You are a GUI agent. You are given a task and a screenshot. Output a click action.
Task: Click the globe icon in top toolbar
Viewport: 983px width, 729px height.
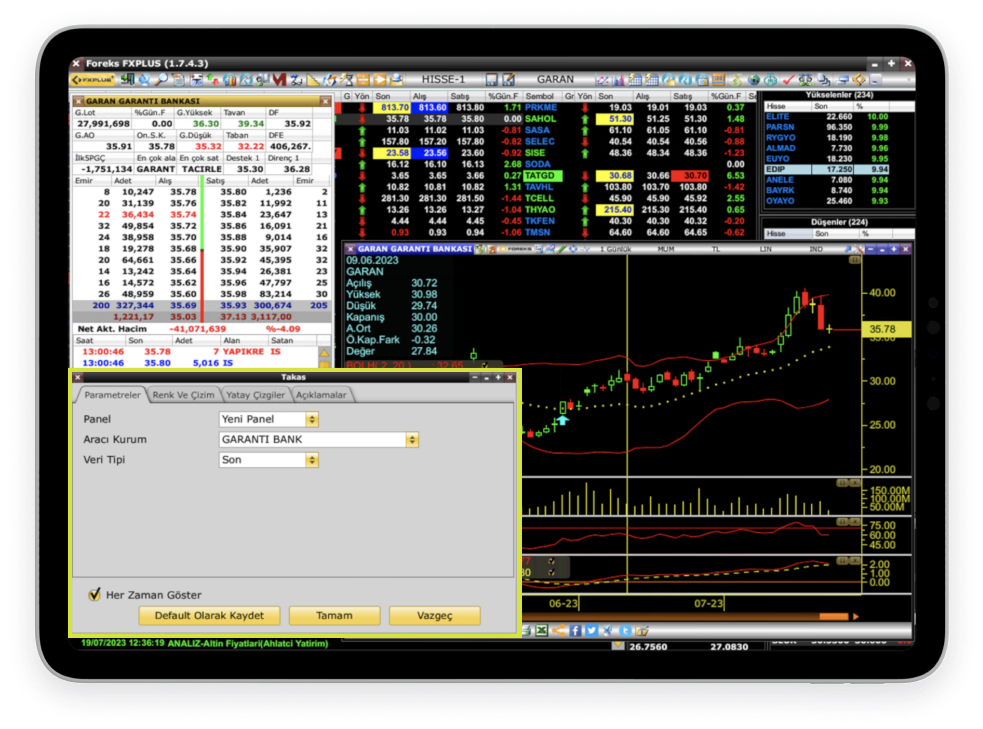click(x=754, y=79)
